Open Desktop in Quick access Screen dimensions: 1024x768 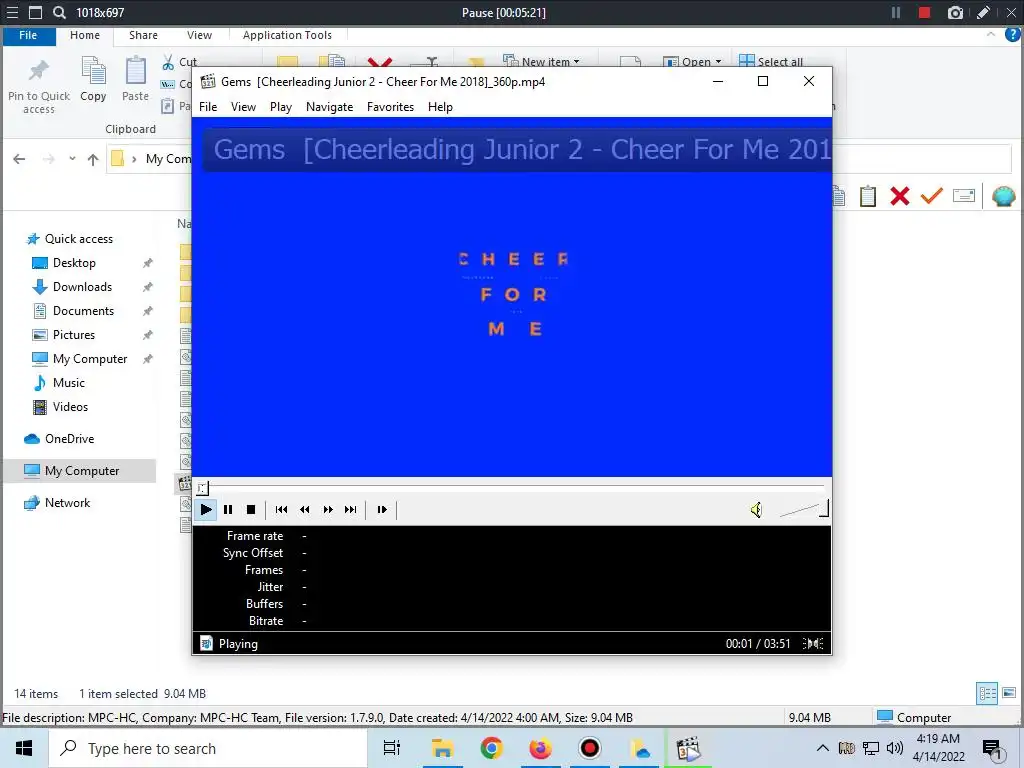click(74, 263)
